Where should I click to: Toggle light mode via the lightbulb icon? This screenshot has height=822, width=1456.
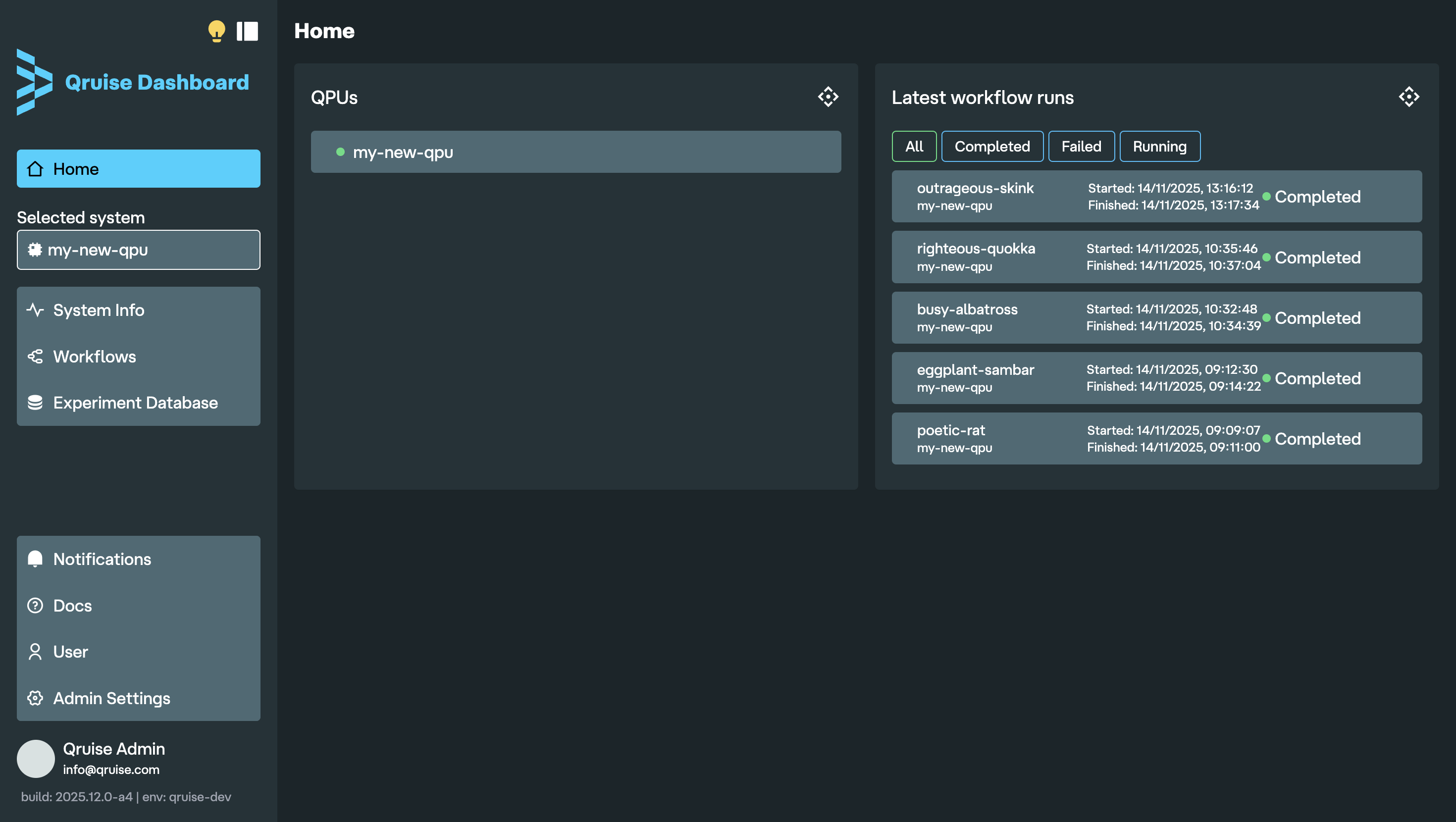point(217,32)
